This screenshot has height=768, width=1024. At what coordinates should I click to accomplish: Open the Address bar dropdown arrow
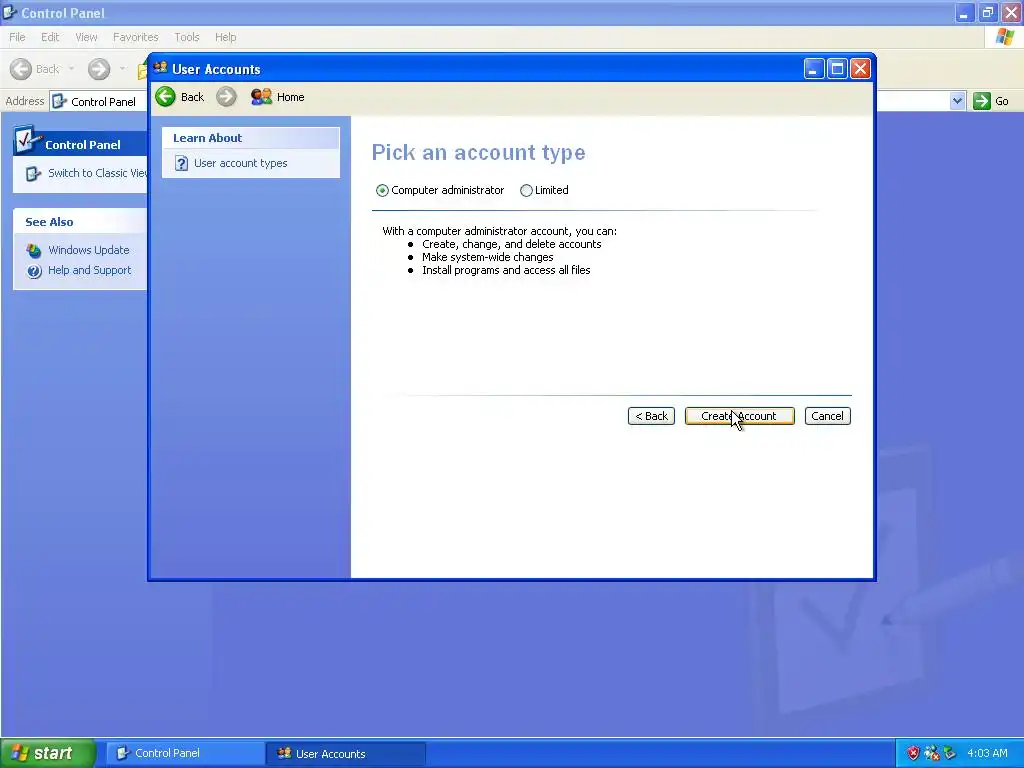point(957,101)
